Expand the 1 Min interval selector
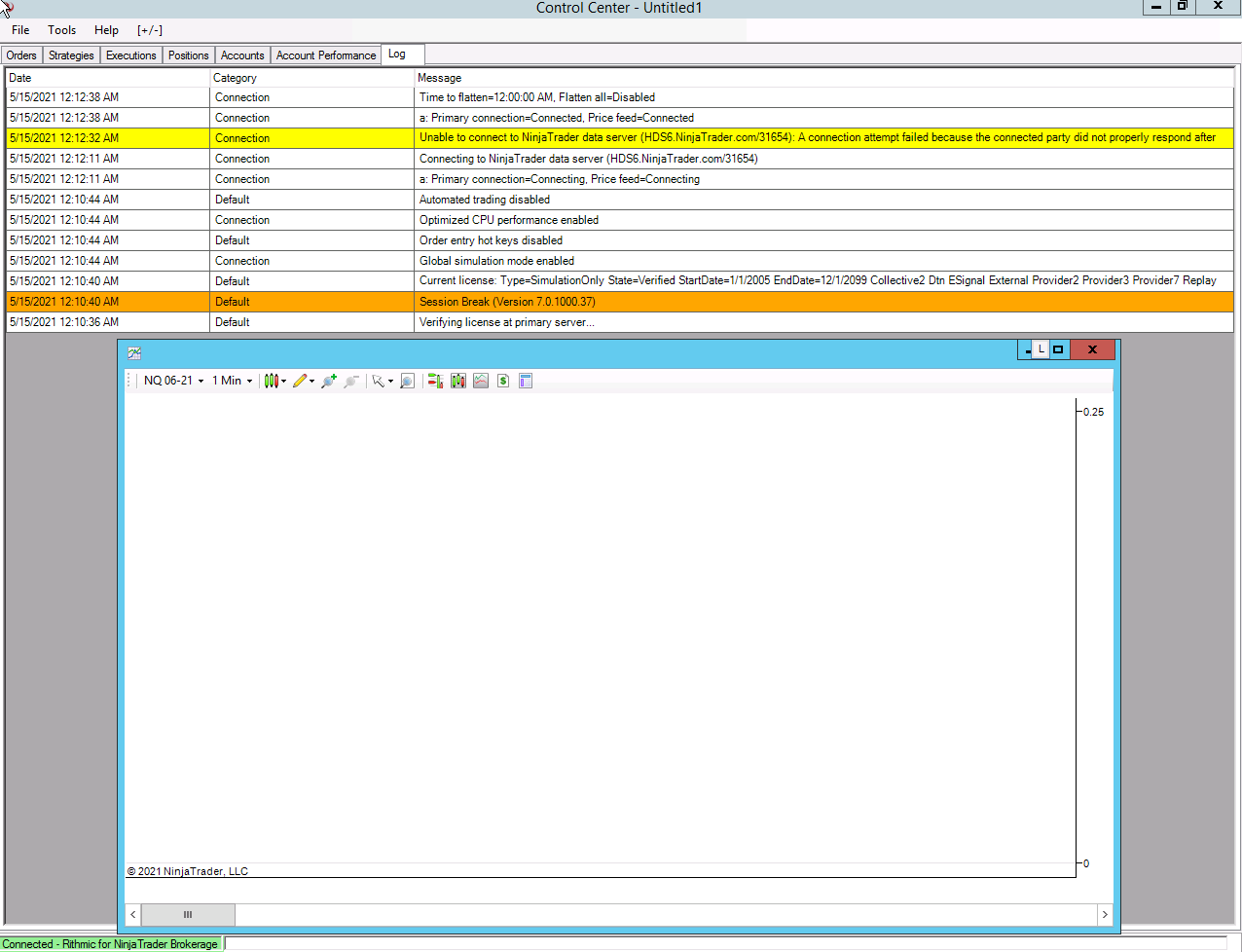This screenshot has width=1242, height=952. click(x=233, y=381)
